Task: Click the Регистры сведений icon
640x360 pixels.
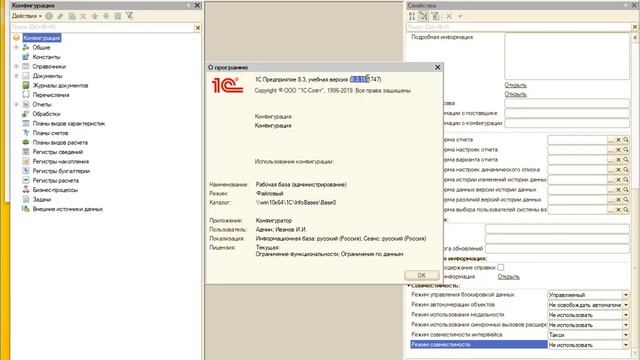Action: 26,152
